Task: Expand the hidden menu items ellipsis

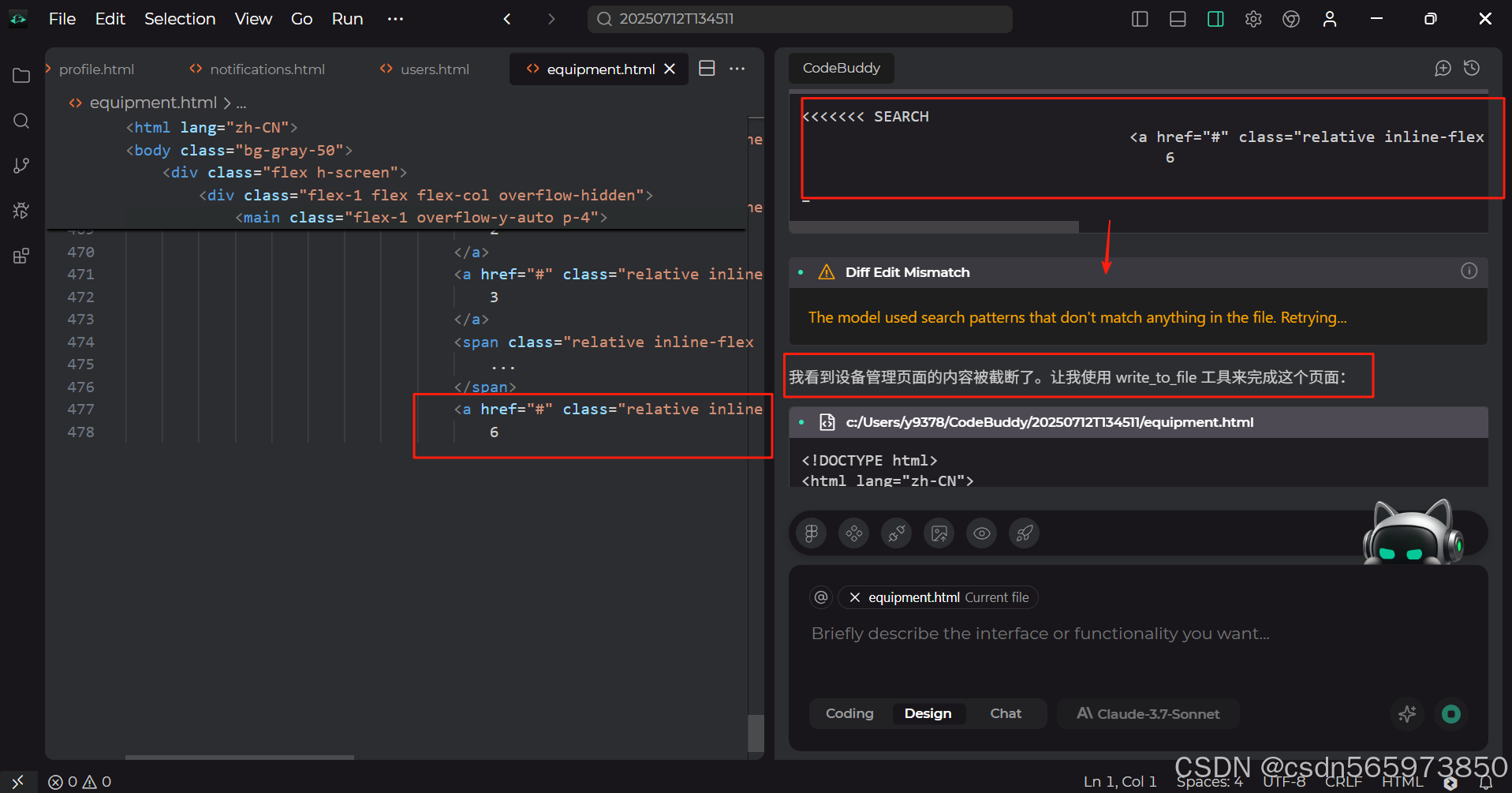Action: tap(396, 19)
